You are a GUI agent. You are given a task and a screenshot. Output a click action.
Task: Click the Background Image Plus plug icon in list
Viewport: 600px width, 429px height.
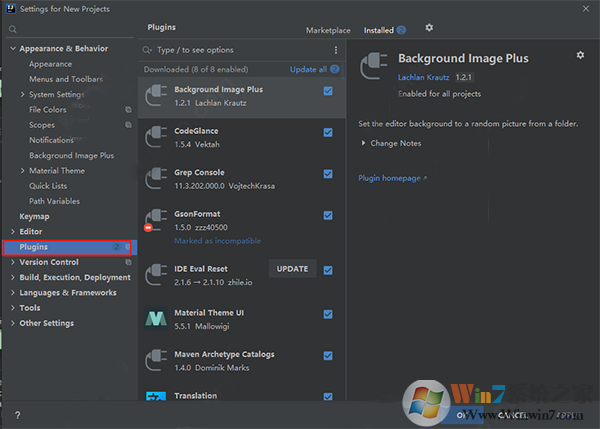click(x=156, y=96)
